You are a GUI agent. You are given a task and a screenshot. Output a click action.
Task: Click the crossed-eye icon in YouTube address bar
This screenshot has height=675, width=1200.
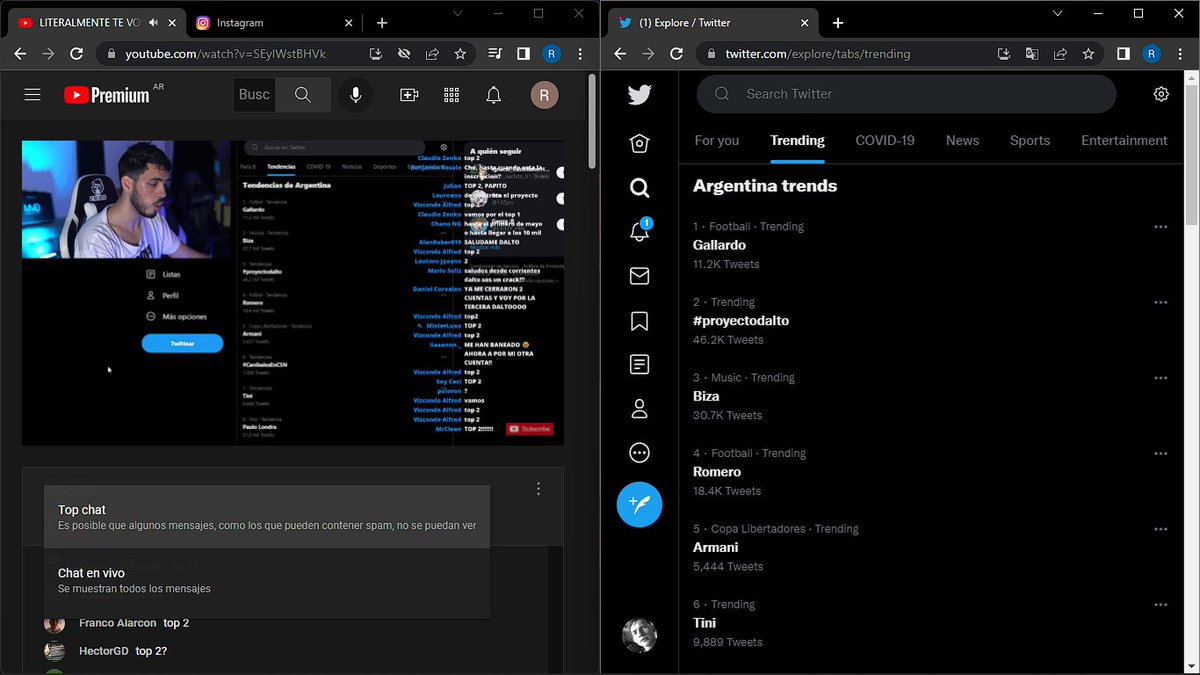404,54
